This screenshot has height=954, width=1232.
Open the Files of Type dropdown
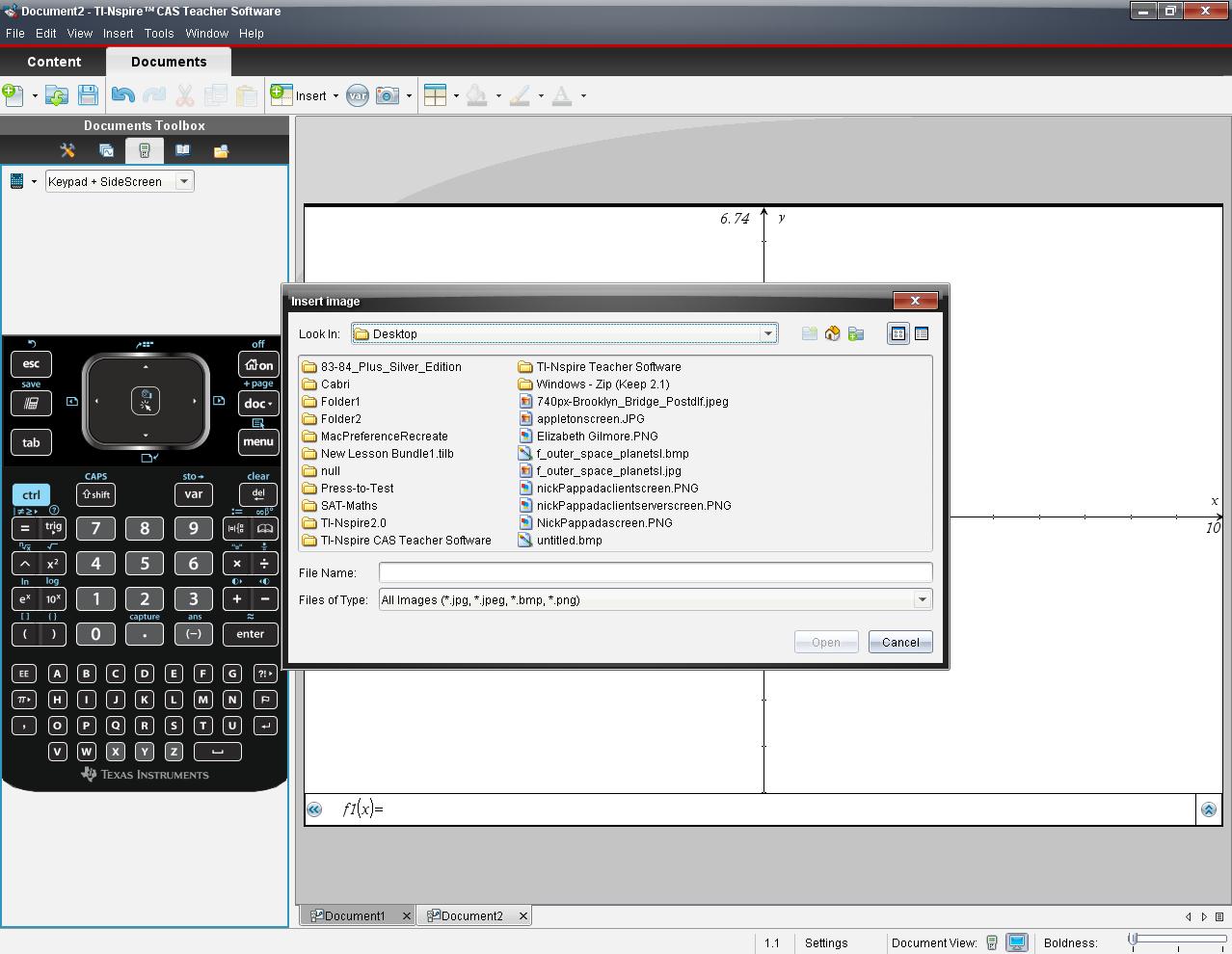click(922, 599)
